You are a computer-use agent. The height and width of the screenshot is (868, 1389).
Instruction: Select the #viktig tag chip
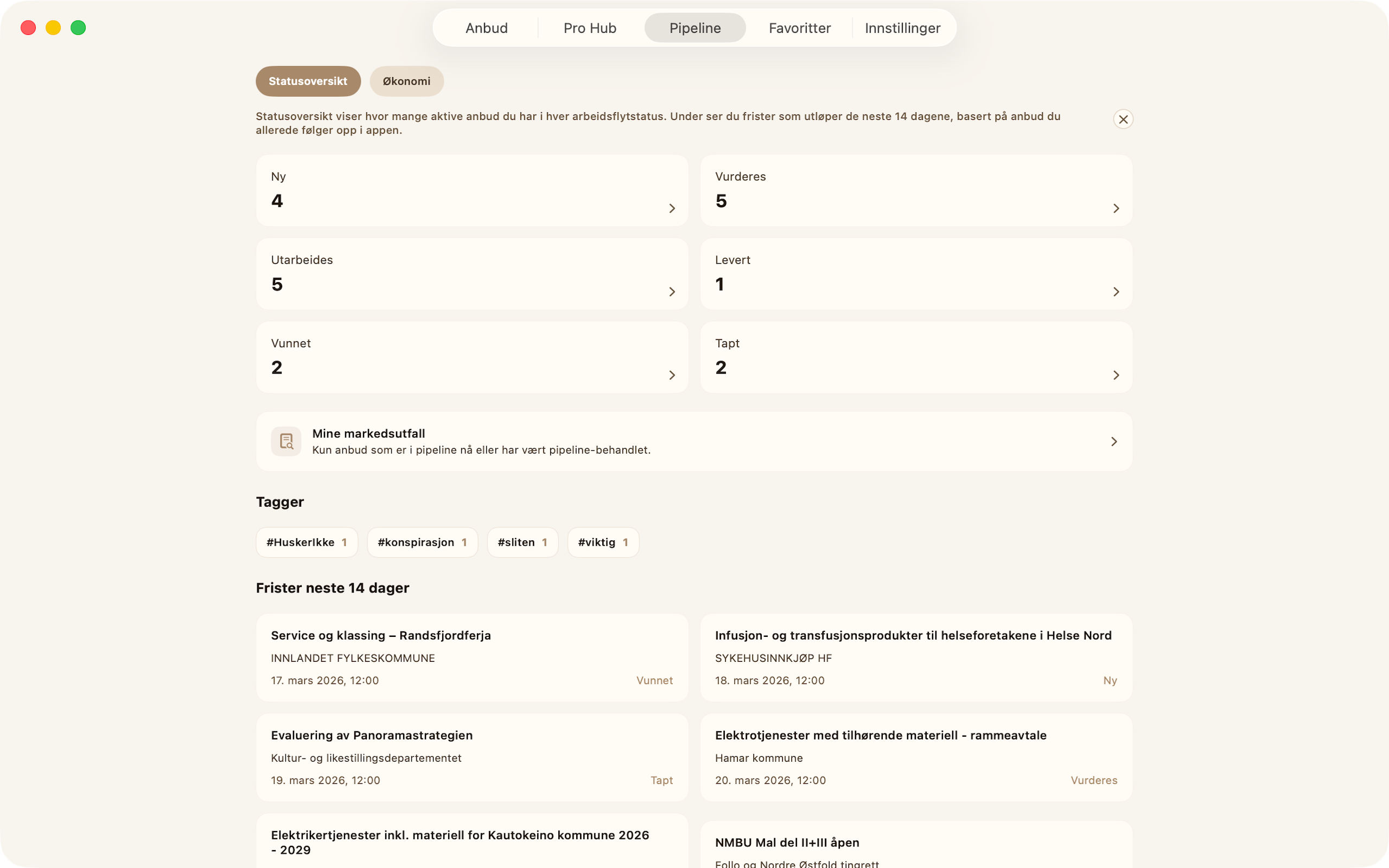pyautogui.click(x=603, y=542)
